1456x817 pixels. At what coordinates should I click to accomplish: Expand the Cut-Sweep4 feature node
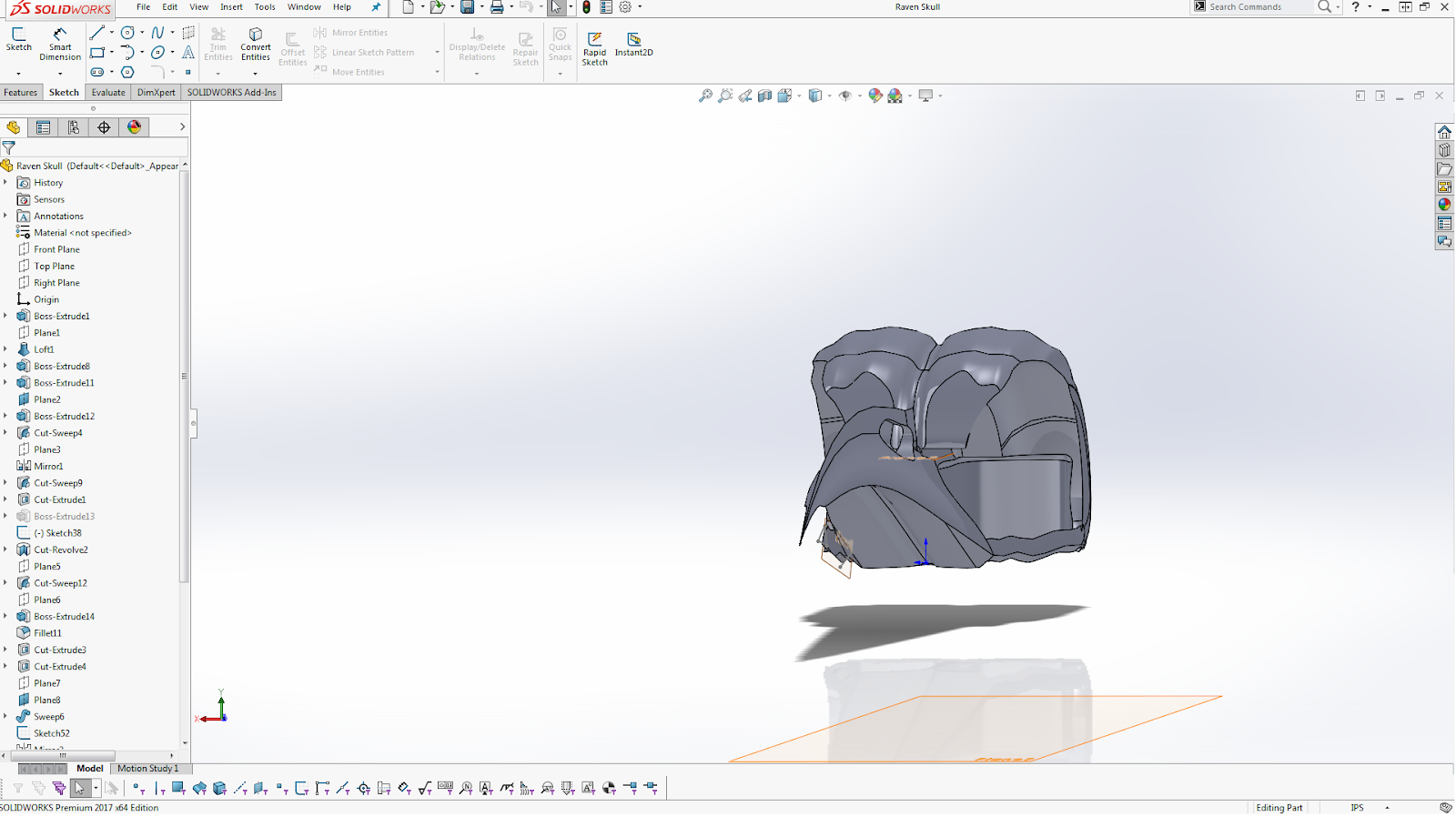(x=5, y=433)
